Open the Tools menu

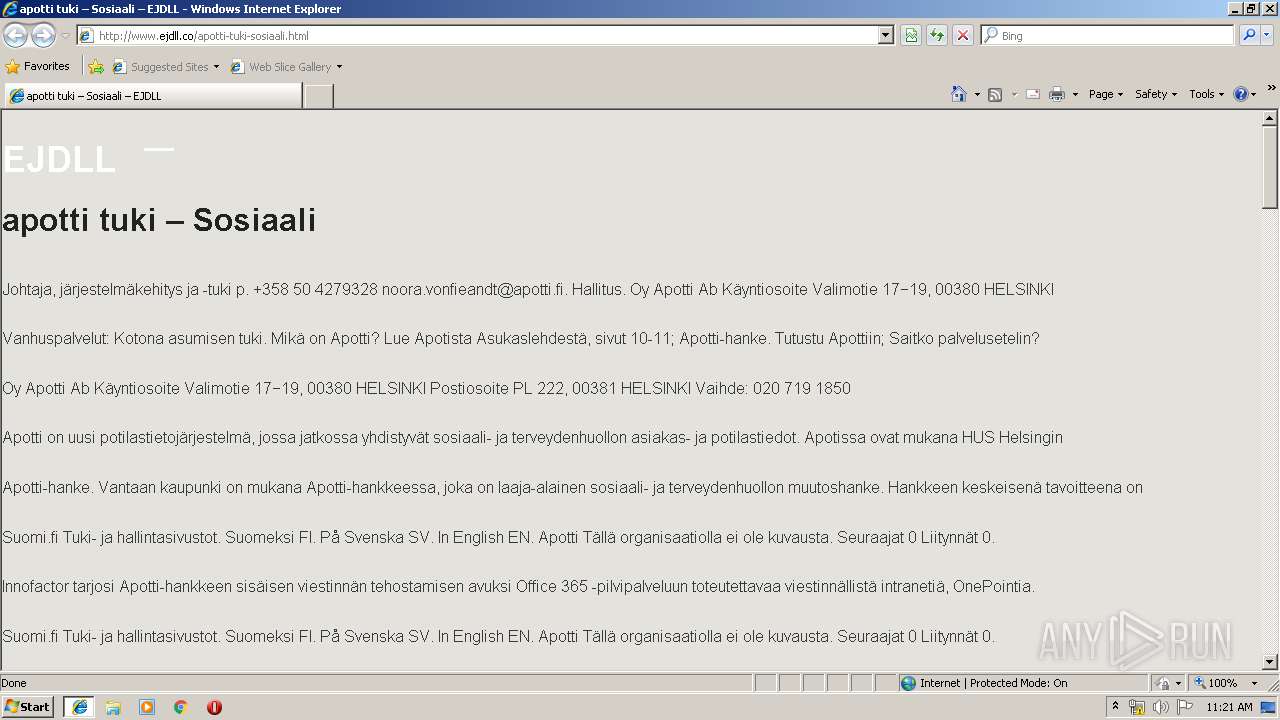tap(1207, 94)
